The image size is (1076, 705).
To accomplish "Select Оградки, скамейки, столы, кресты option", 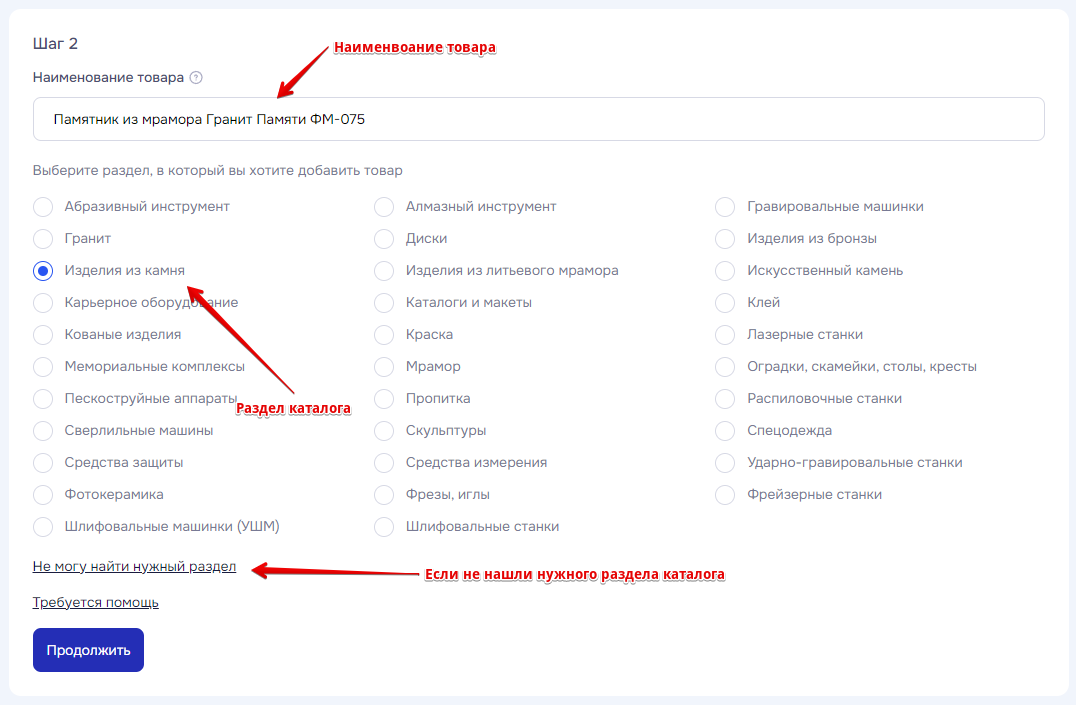I will coord(726,367).
